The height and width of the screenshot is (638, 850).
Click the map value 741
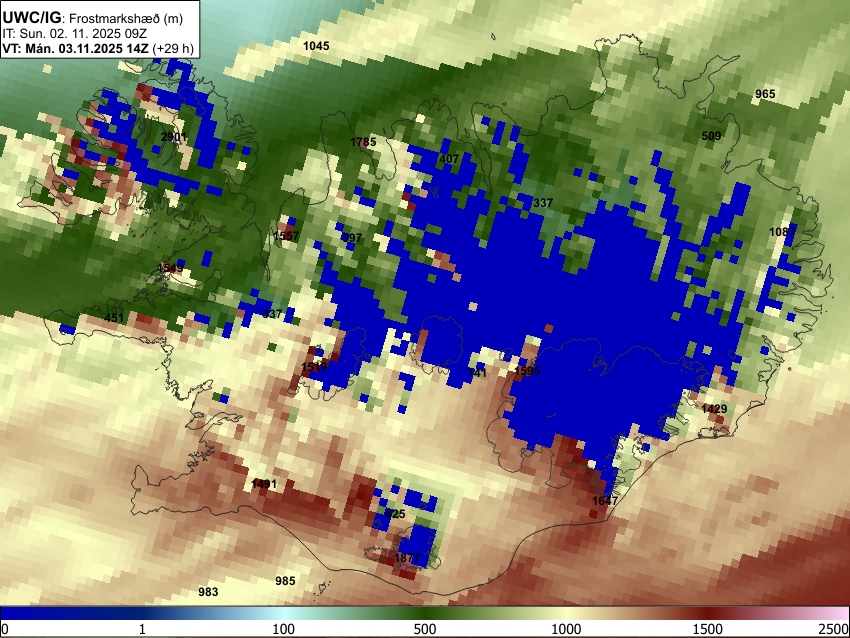[477, 373]
